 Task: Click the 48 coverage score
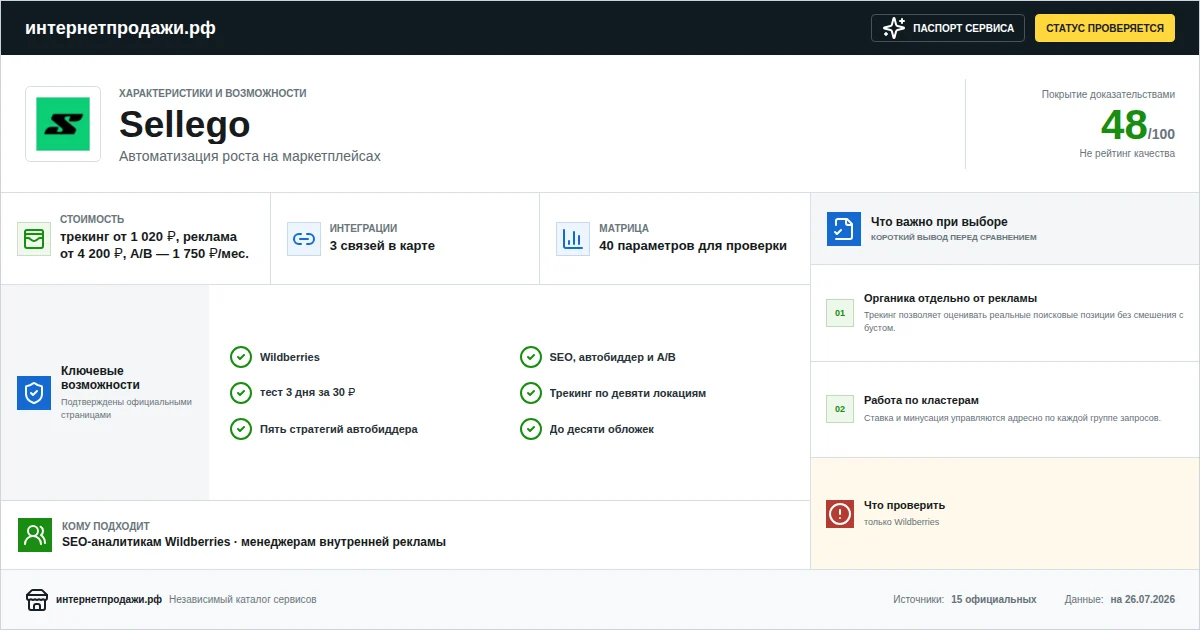[x=1124, y=125]
